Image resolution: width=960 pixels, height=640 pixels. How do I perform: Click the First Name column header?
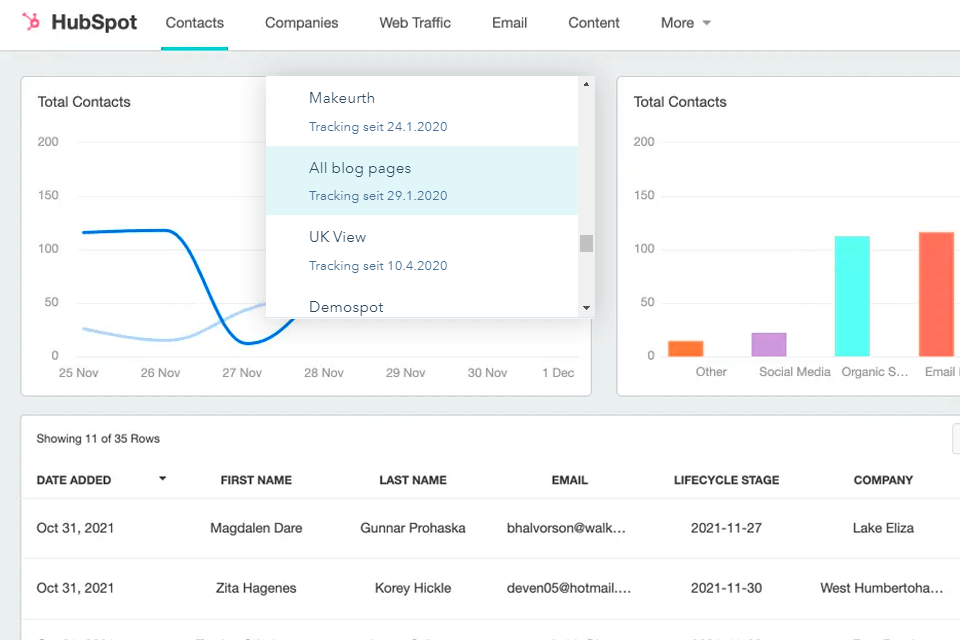click(x=256, y=480)
